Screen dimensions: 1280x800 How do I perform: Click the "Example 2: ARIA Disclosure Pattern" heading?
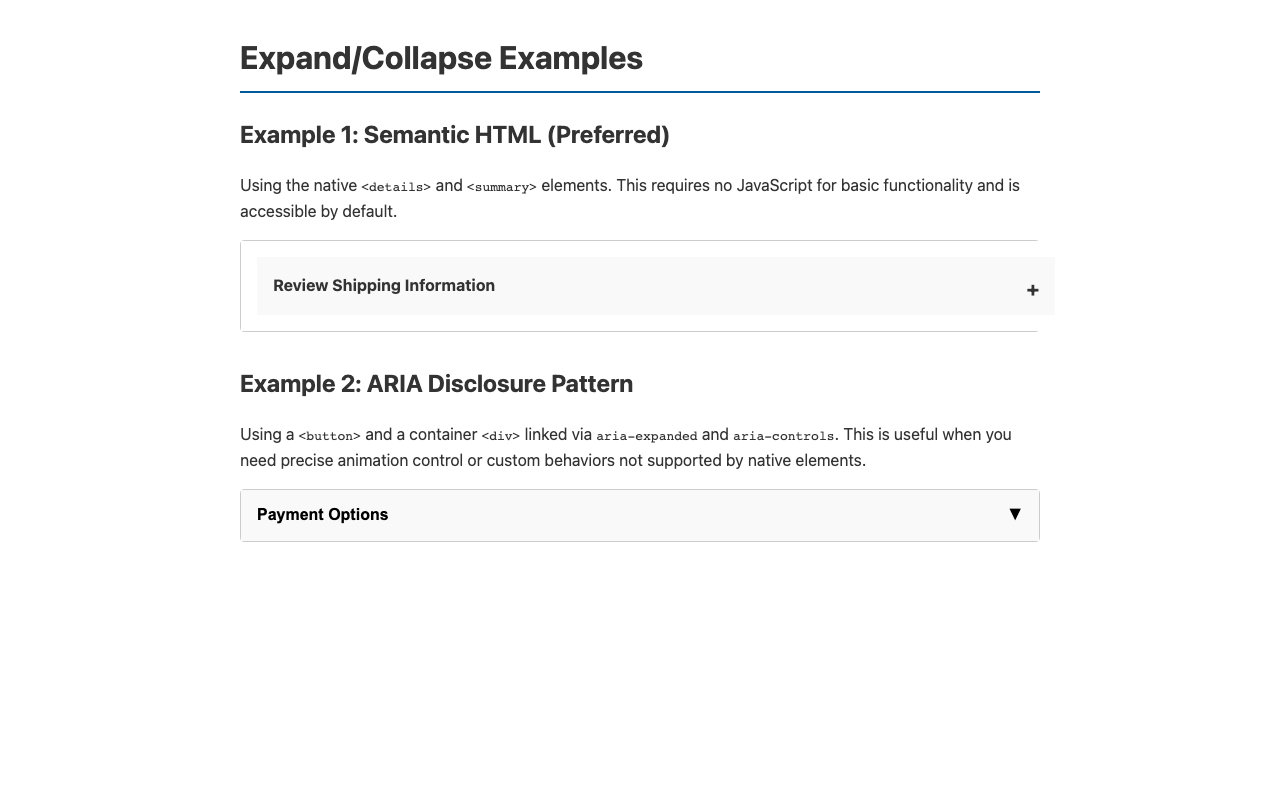pos(436,384)
